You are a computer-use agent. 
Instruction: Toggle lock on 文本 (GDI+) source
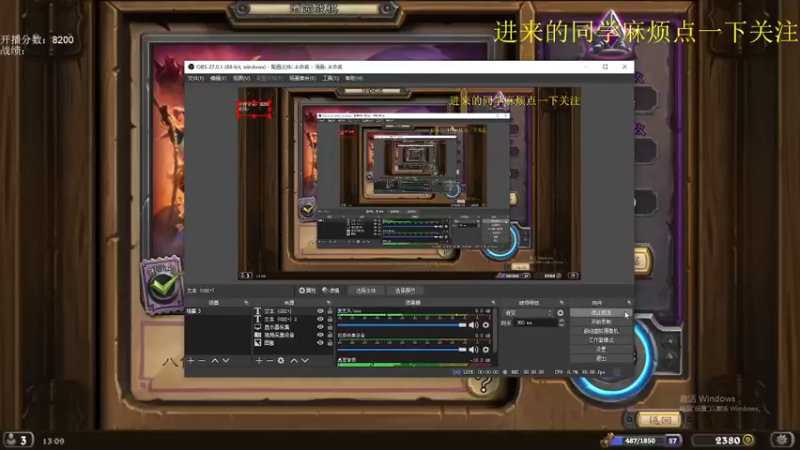[330, 311]
